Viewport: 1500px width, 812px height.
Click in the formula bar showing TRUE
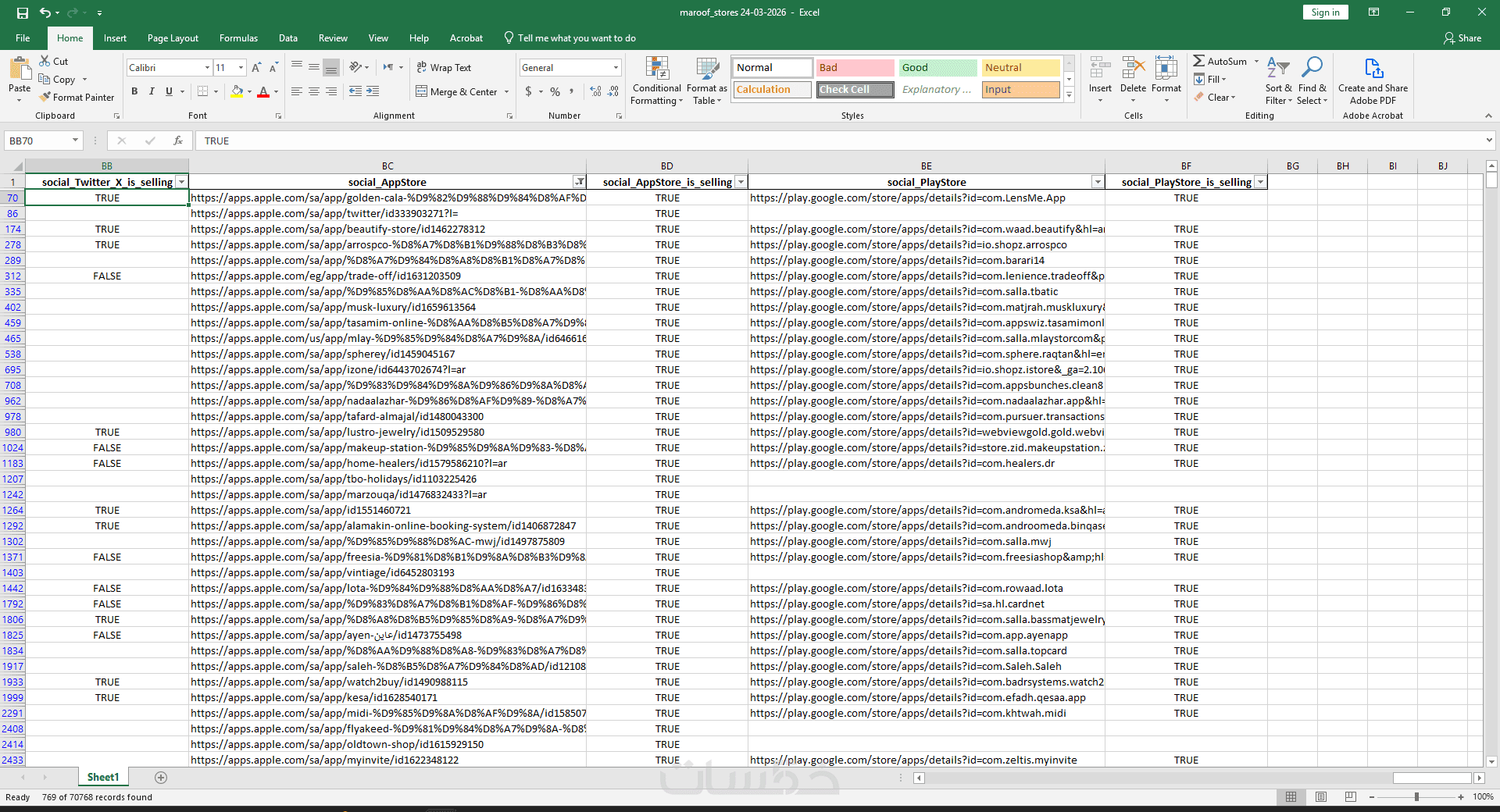point(841,141)
